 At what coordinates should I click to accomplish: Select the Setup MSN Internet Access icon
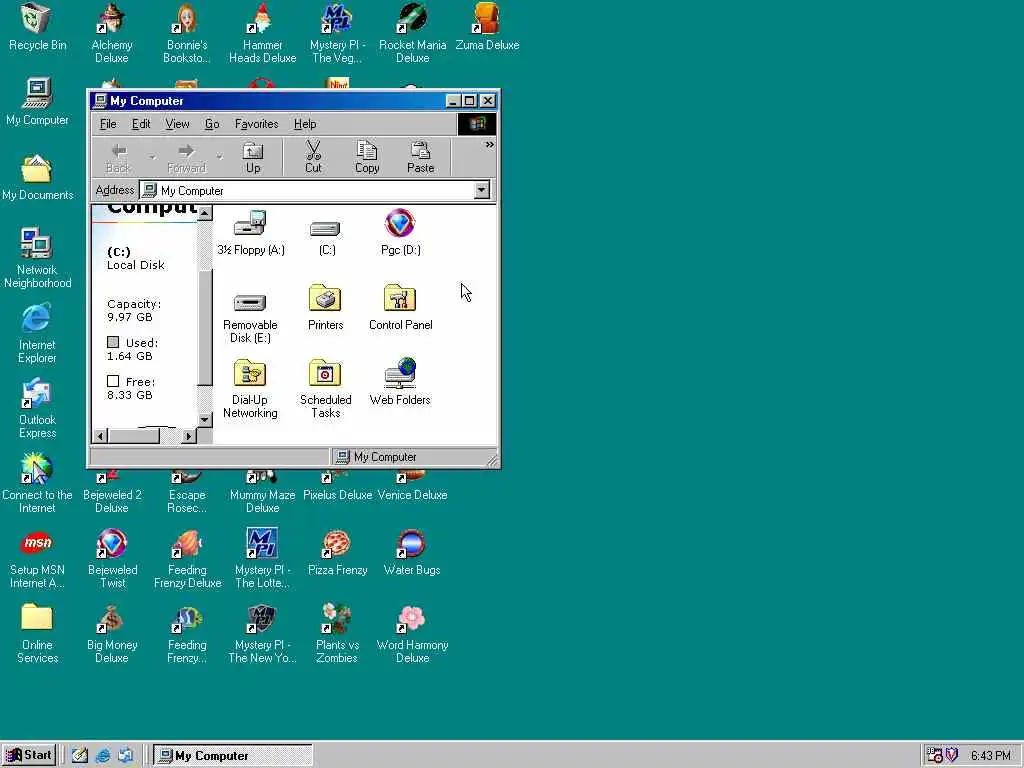(x=37, y=559)
